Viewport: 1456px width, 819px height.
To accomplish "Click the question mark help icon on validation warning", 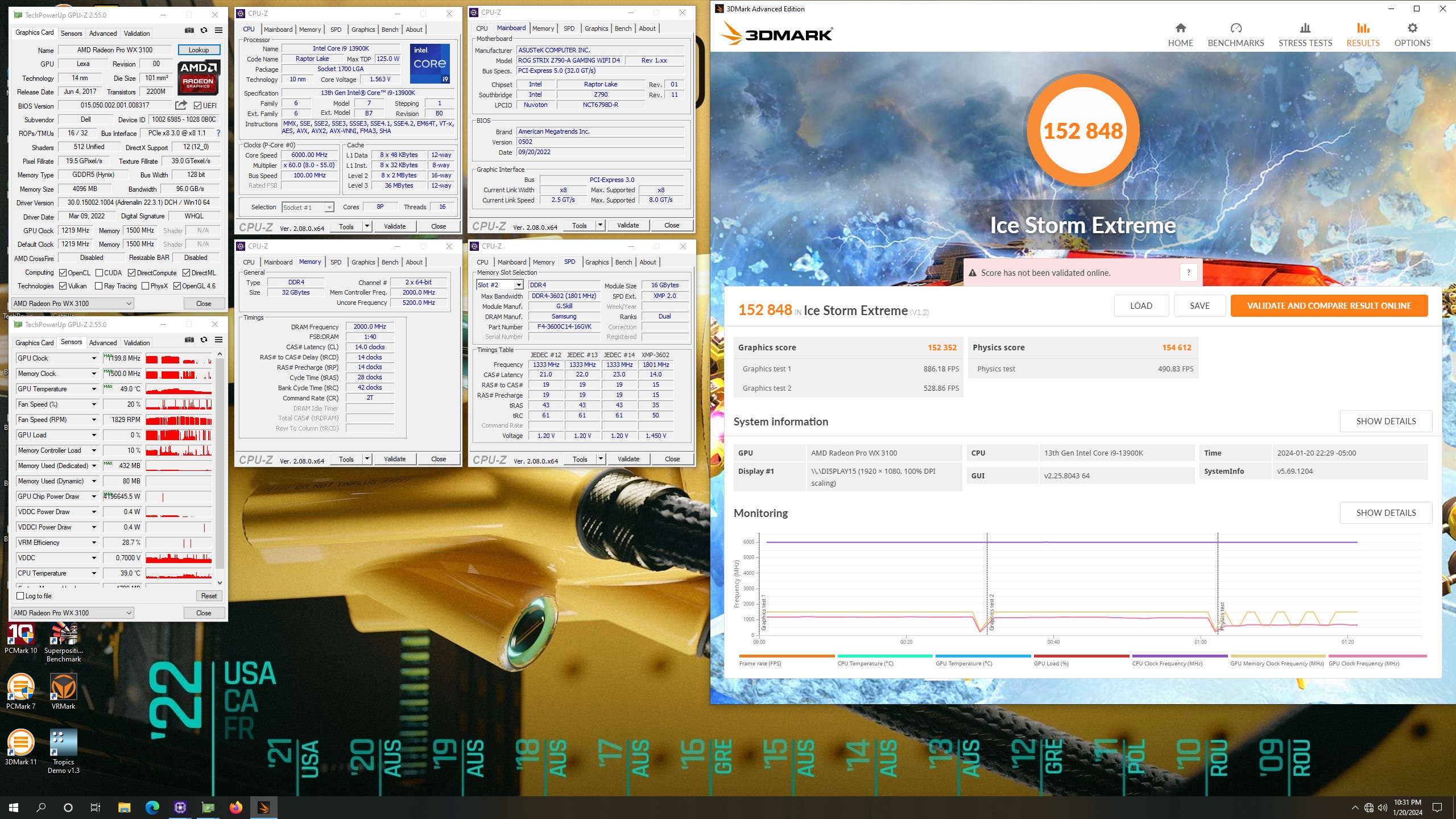I will tap(1188, 272).
